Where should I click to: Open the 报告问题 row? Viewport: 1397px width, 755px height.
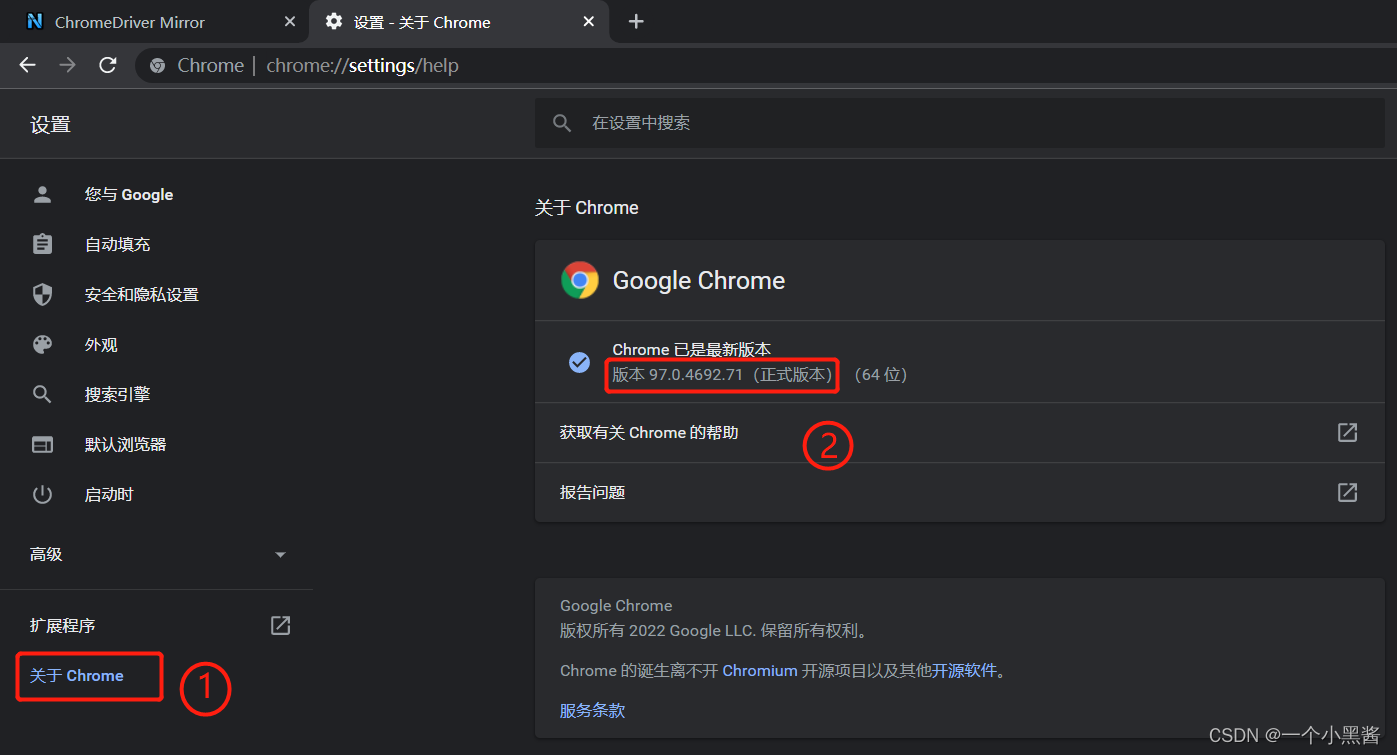(x=960, y=492)
